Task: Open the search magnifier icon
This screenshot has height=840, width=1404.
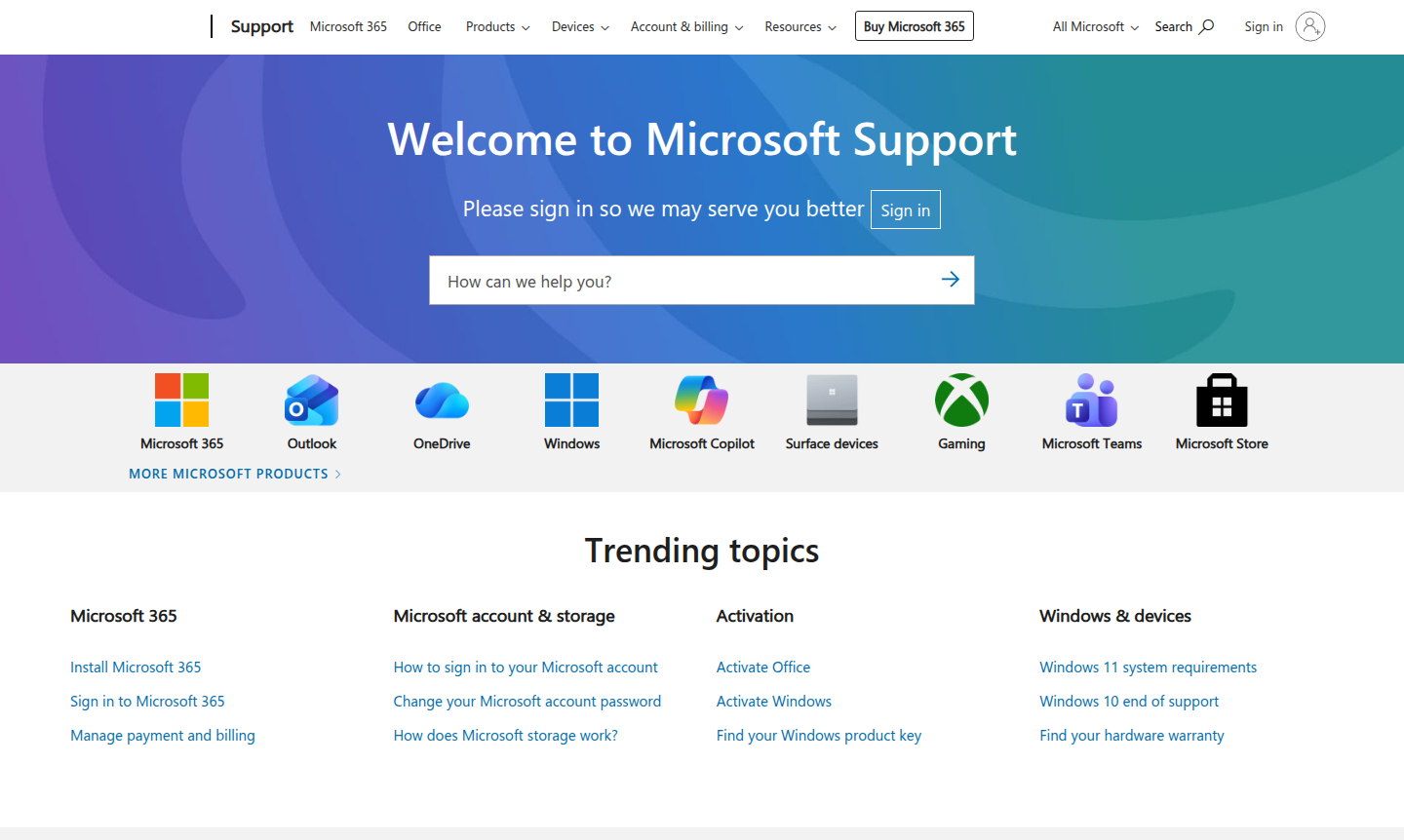Action: [1207, 26]
